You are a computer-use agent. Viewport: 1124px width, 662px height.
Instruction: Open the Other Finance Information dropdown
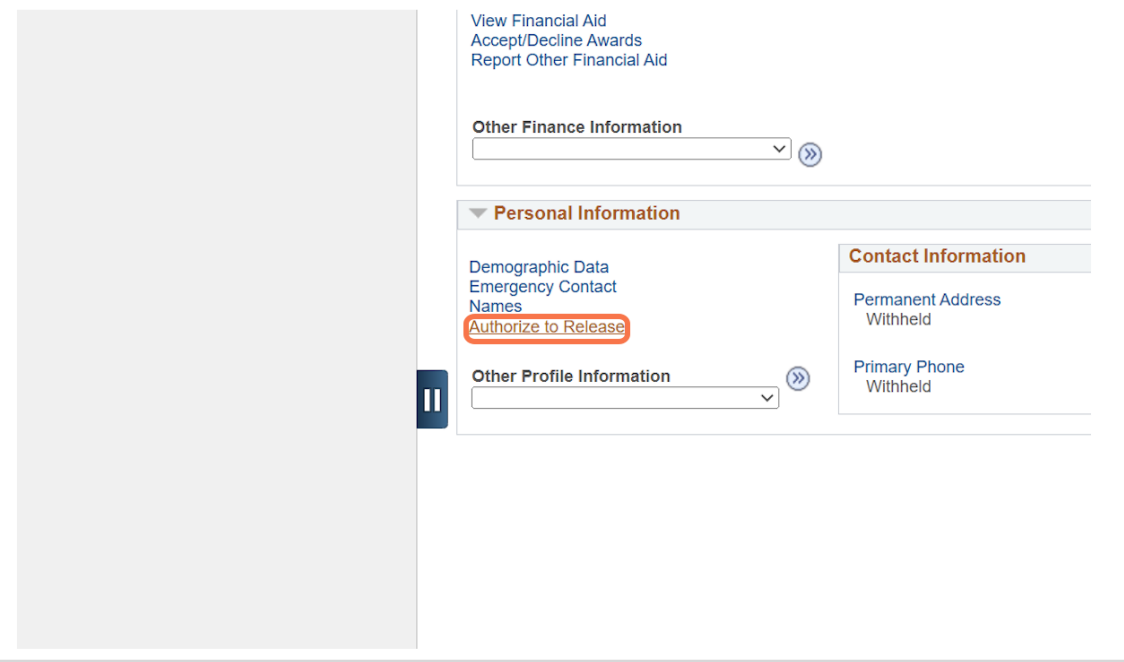[632, 149]
